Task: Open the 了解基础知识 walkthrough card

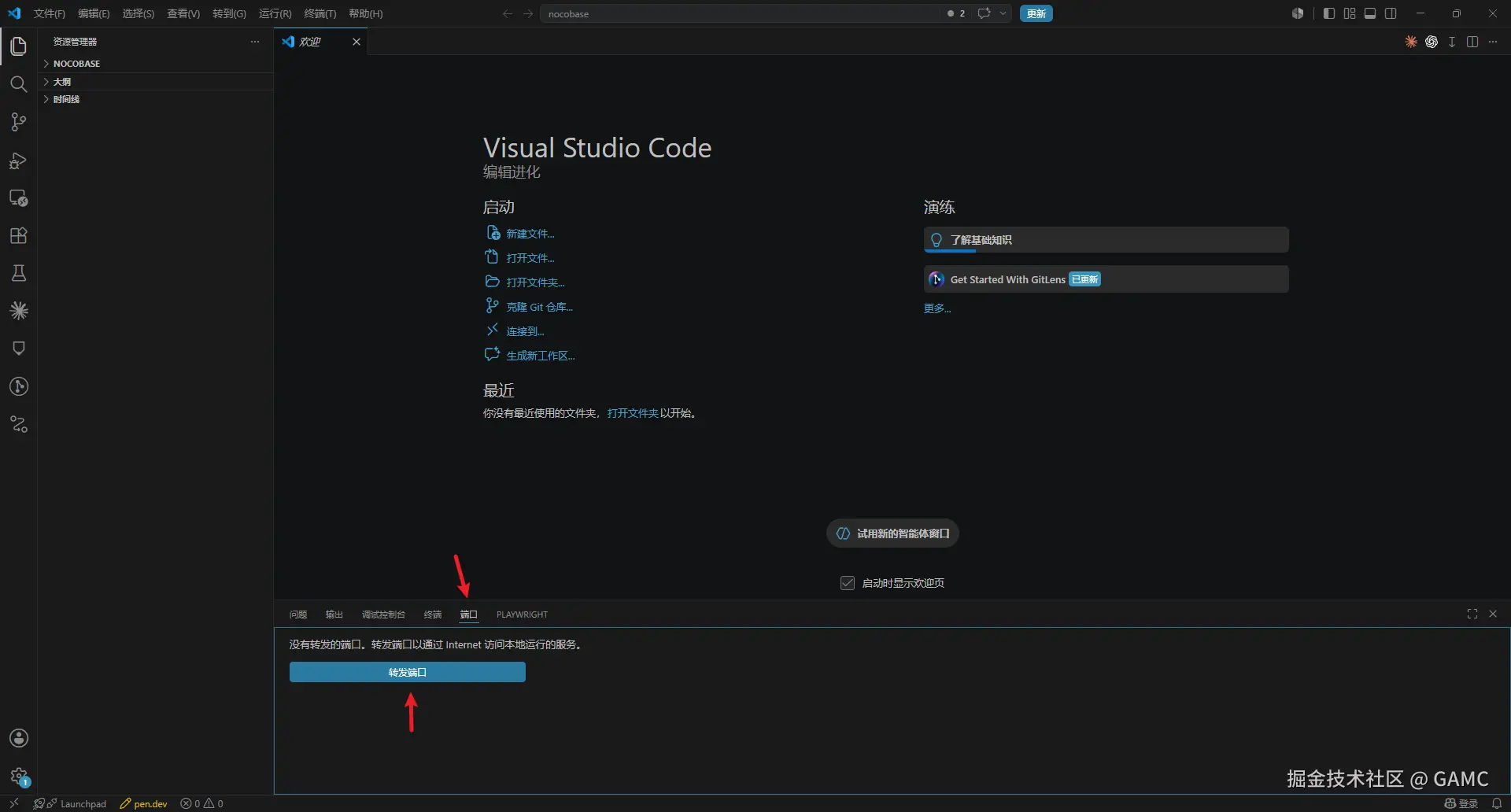Action: pyautogui.click(x=1106, y=240)
